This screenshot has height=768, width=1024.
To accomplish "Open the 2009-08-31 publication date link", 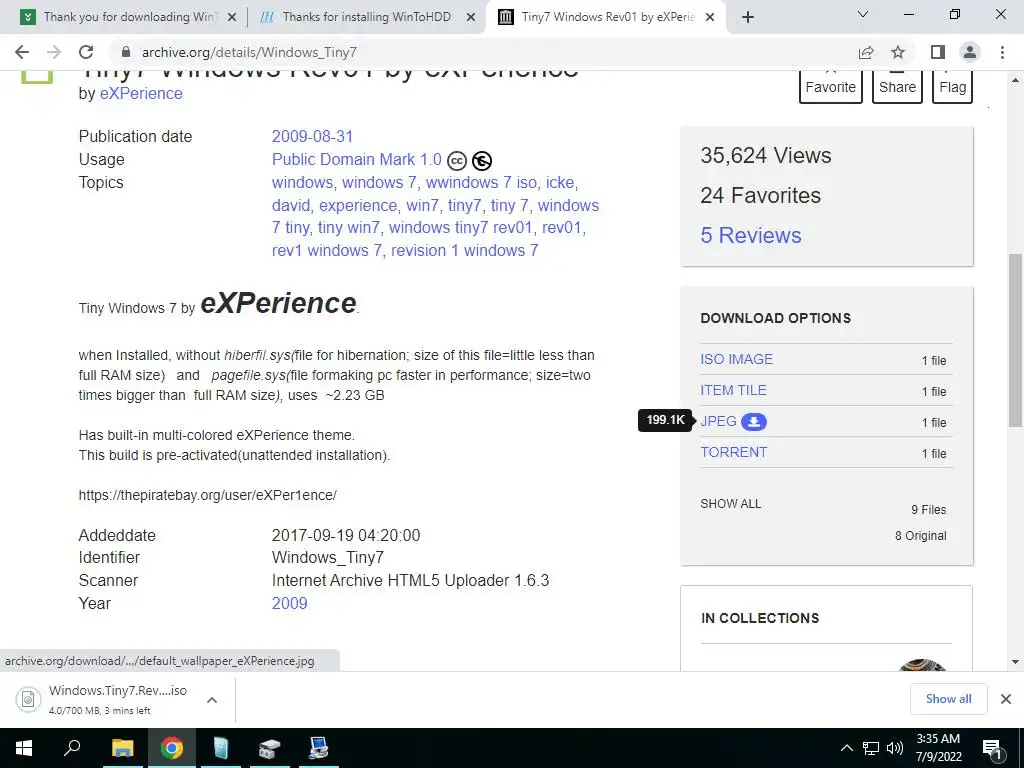I will [x=312, y=136].
